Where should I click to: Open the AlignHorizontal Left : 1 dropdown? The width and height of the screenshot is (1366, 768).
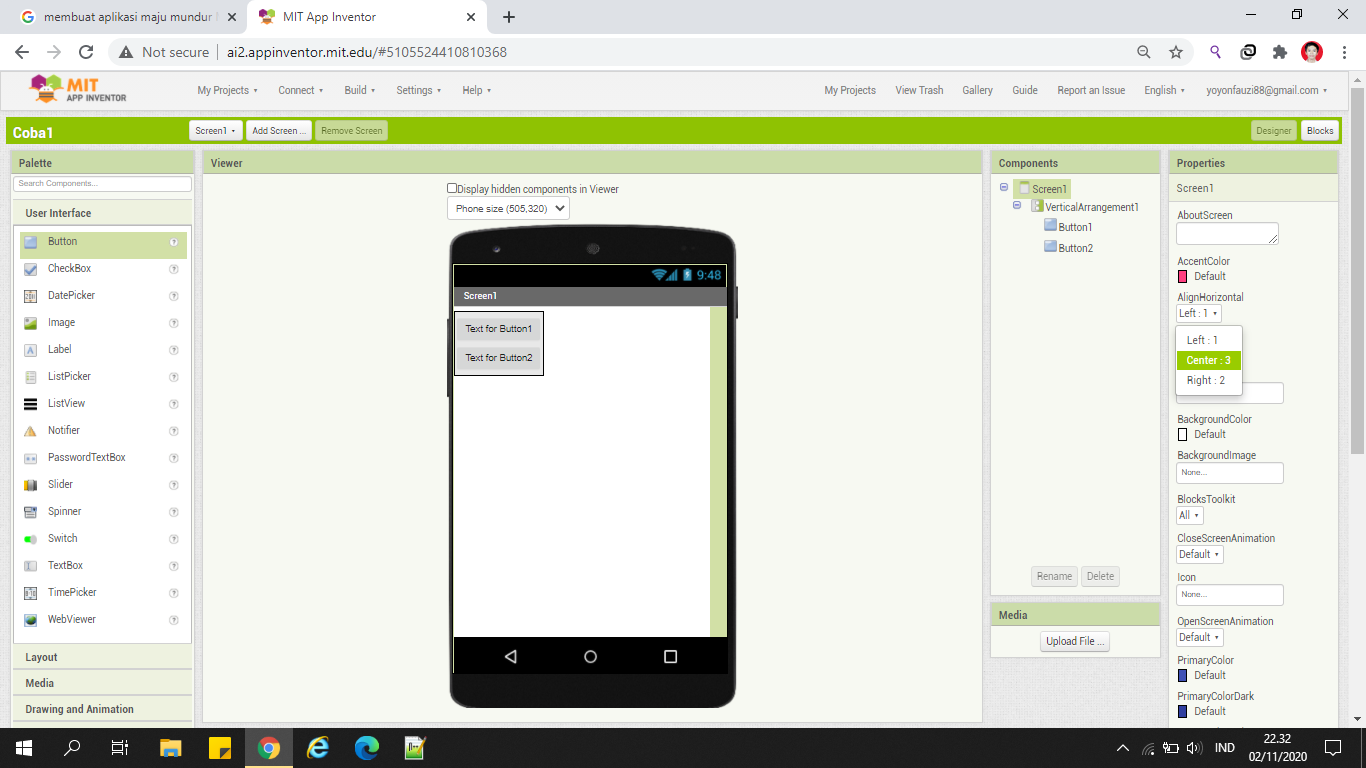(x=1198, y=314)
